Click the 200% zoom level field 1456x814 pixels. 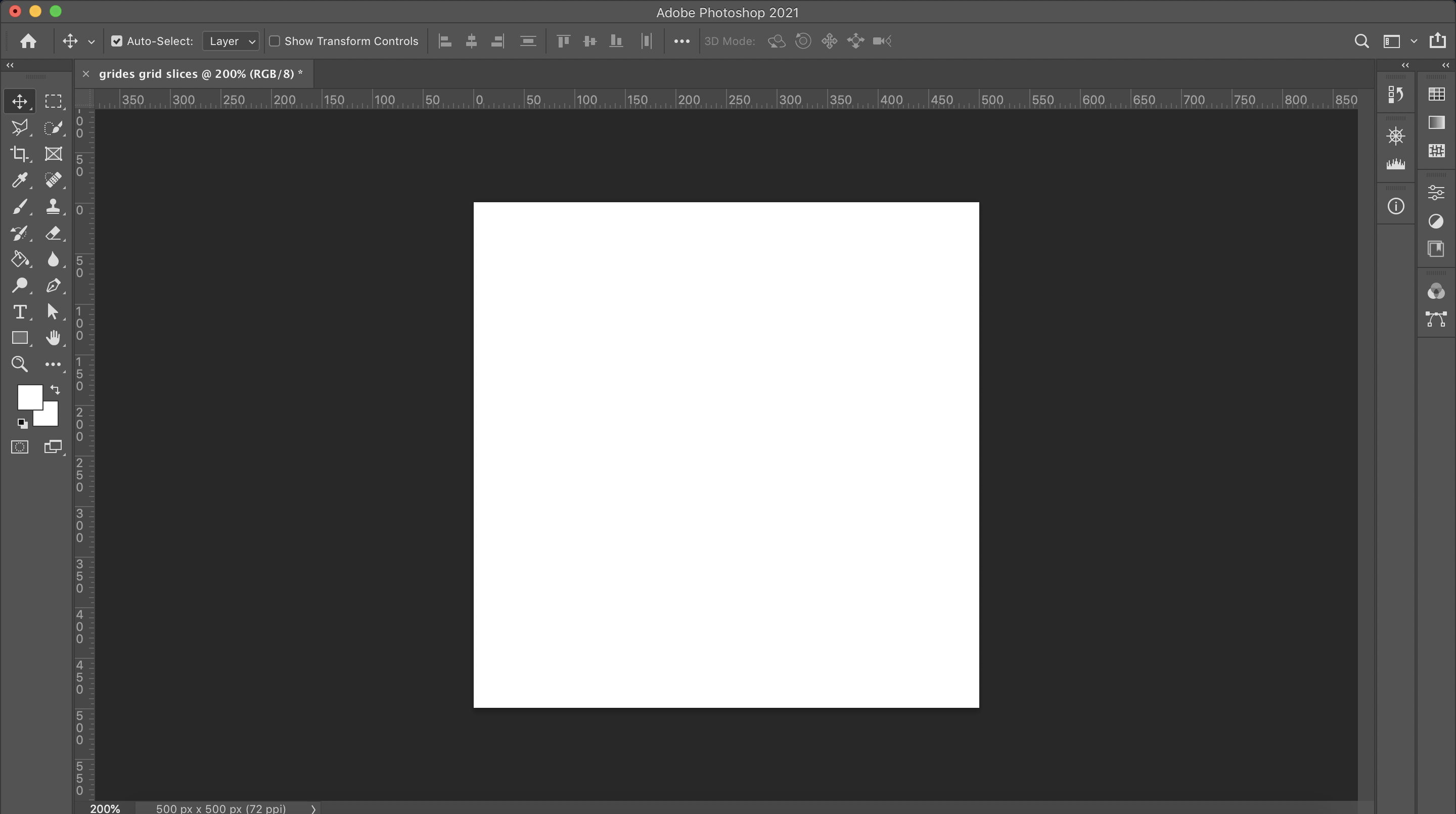coord(105,809)
